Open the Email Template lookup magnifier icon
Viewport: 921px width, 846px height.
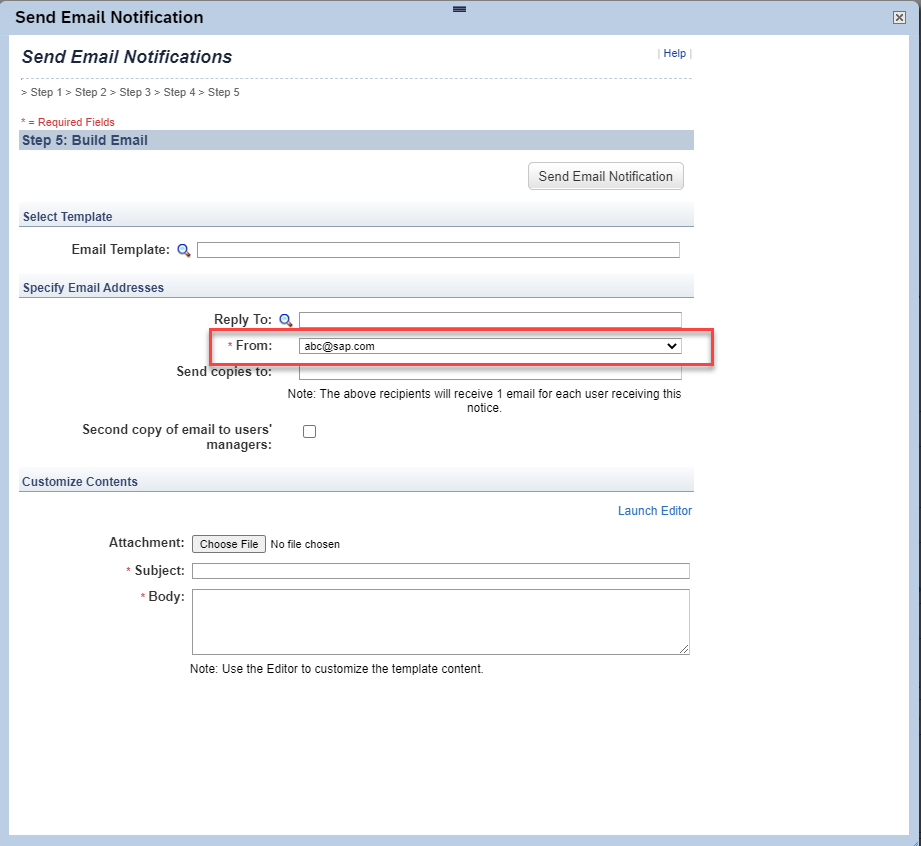pyautogui.click(x=184, y=250)
